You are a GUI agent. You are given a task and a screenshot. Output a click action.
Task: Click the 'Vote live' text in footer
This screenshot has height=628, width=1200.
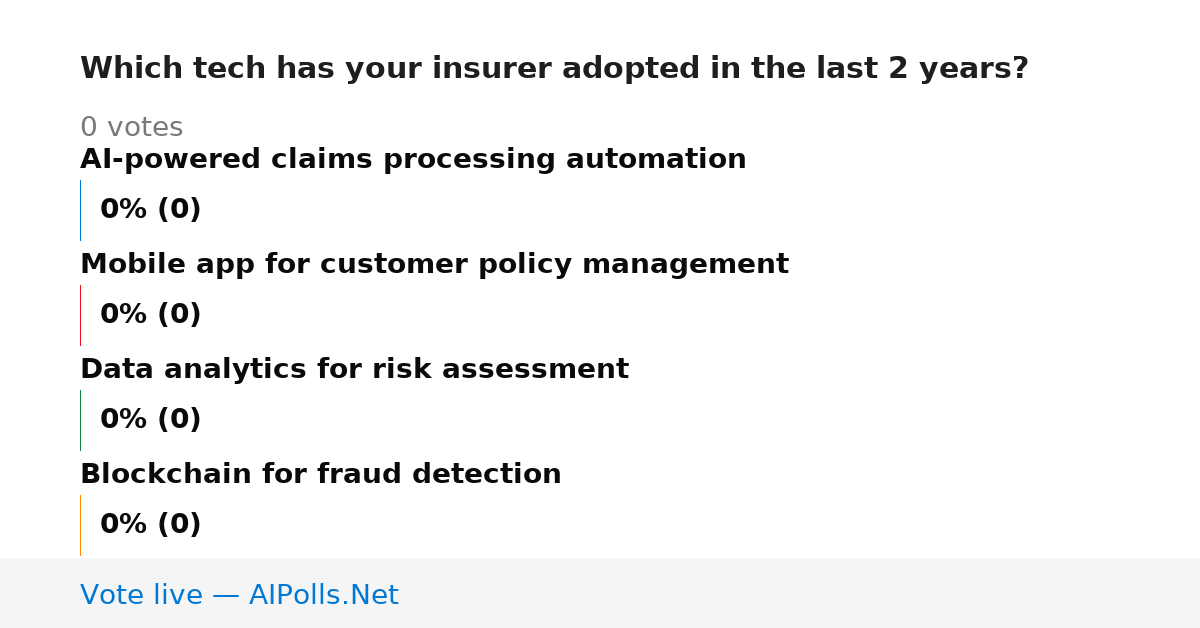point(141,596)
